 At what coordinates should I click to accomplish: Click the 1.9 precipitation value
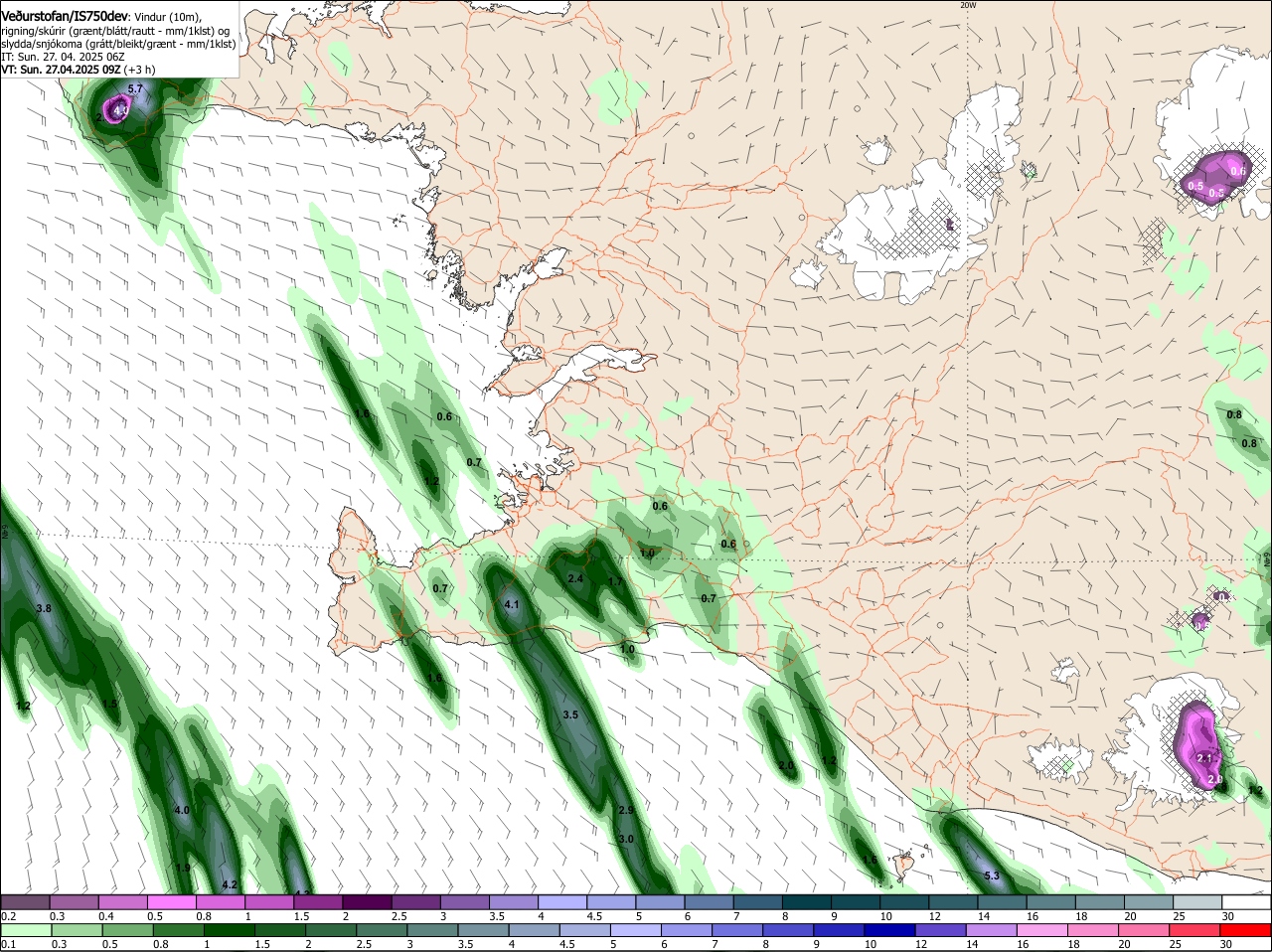[x=183, y=869]
